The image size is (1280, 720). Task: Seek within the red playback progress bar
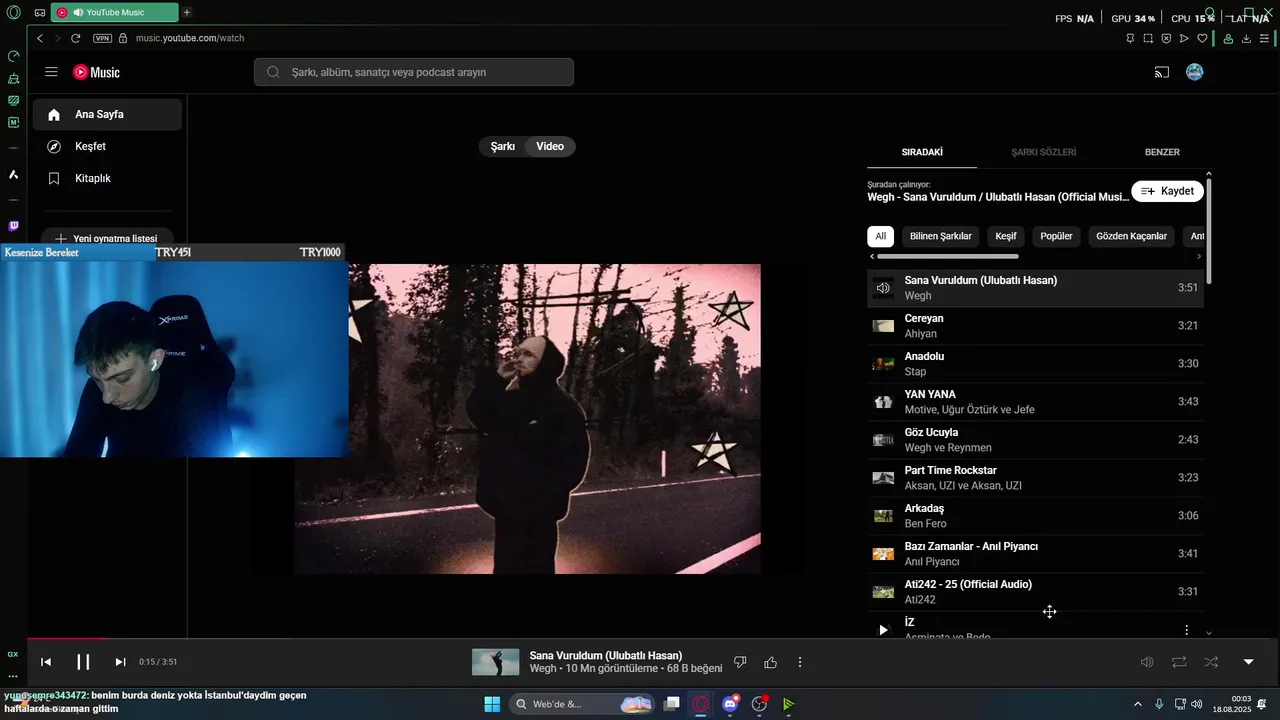tap(67, 639)
